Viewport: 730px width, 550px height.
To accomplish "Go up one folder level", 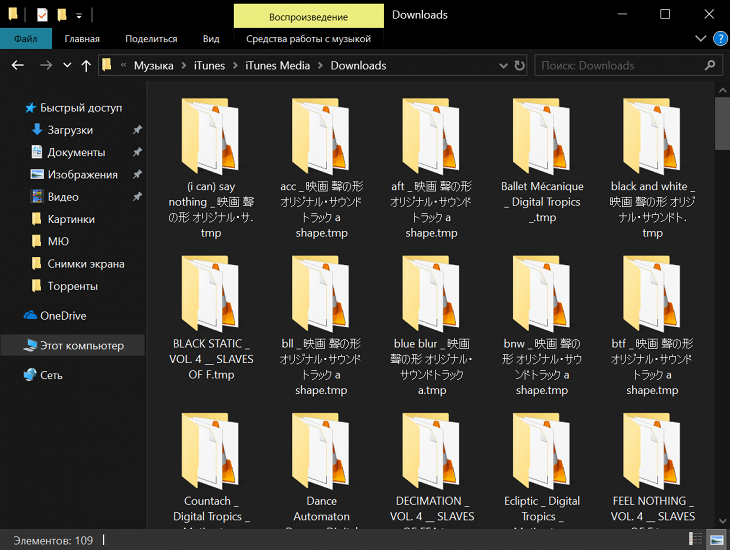I will (x=86, y=65).
